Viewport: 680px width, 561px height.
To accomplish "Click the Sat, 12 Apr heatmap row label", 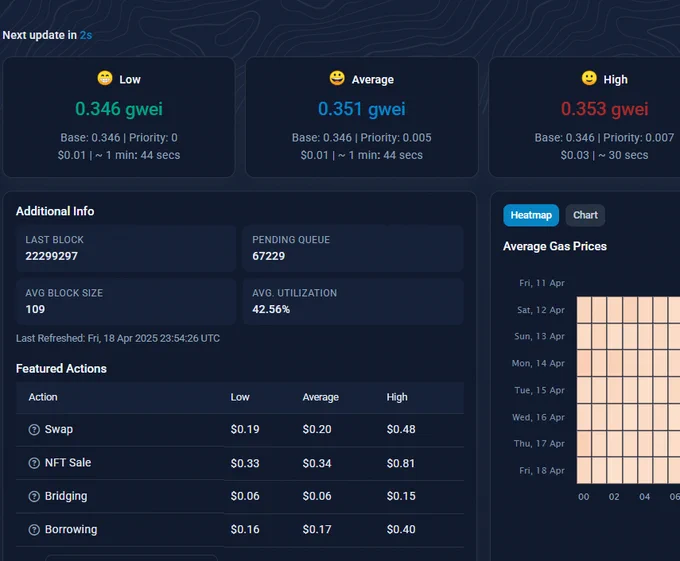I will point(541,310).
